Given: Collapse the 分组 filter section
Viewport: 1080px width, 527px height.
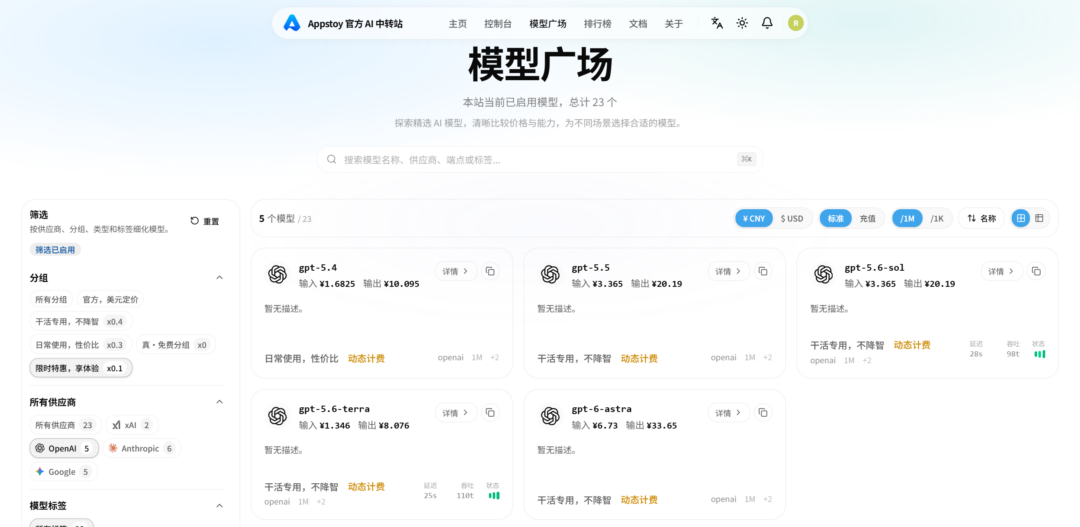Looking at the screenshot, I should (x=220, y=278).
